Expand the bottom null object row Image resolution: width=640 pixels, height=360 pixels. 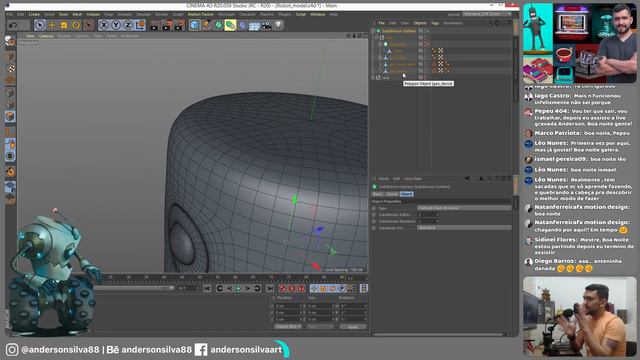pos(373,78)
